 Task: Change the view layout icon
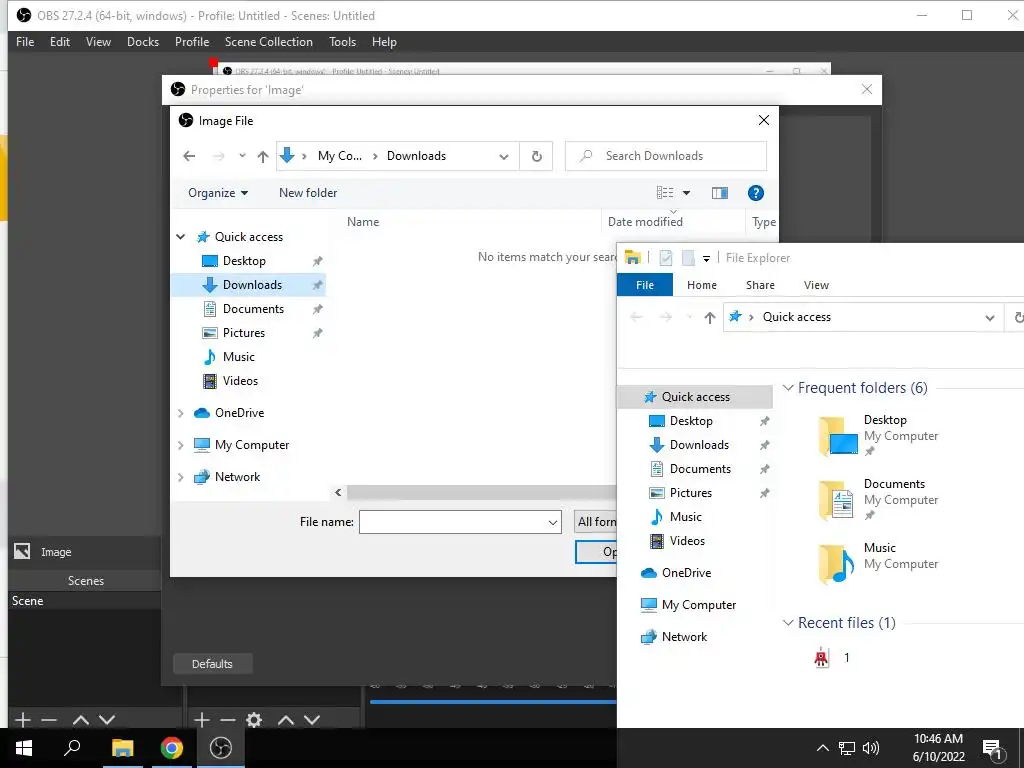(665, 193)
